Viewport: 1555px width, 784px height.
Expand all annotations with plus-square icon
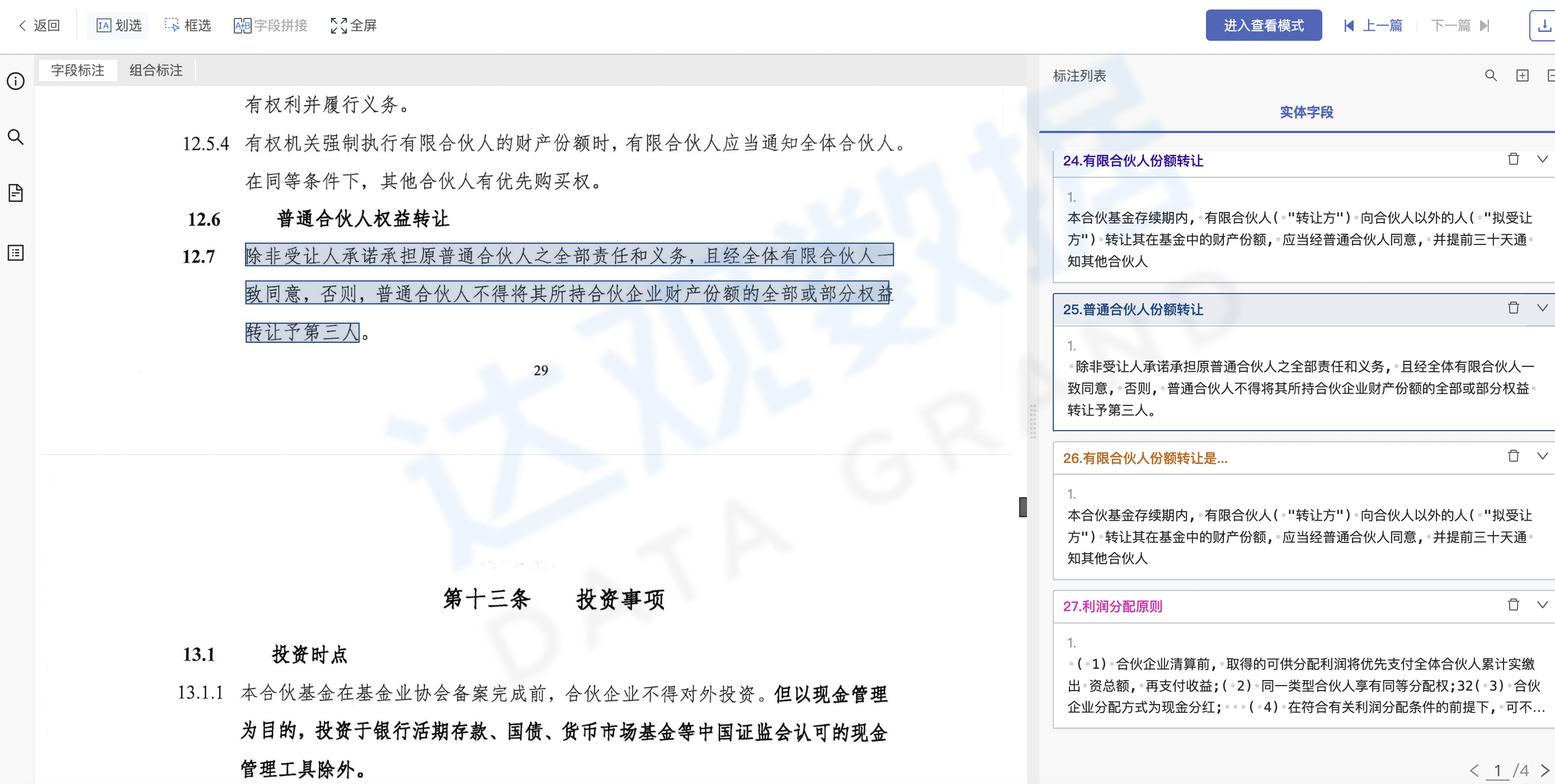point(1523,75)
